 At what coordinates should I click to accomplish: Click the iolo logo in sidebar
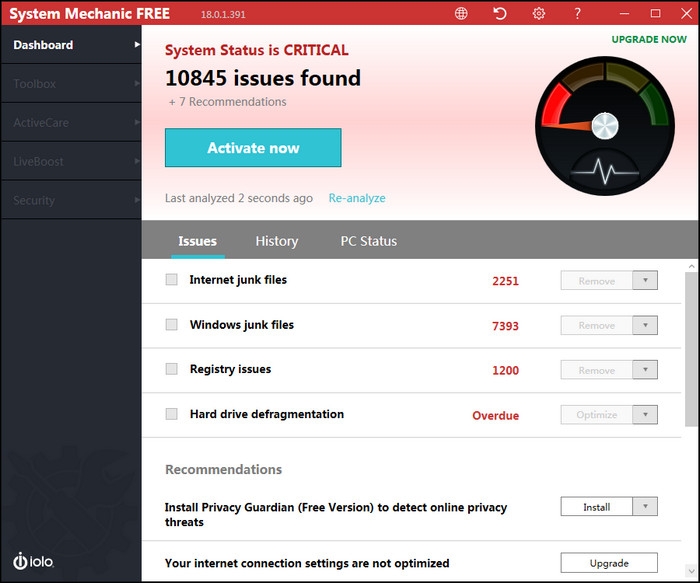(33, 561)
